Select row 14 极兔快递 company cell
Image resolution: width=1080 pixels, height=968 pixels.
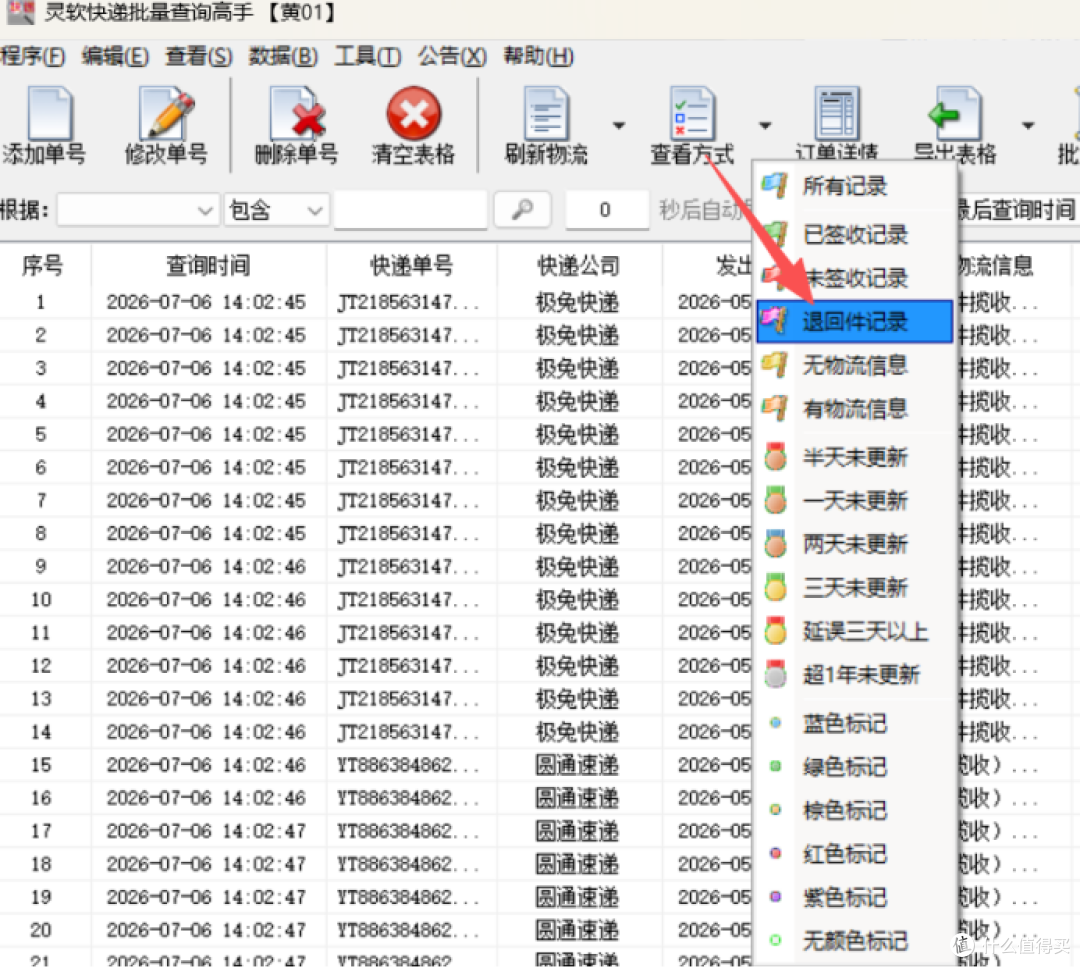577,732
